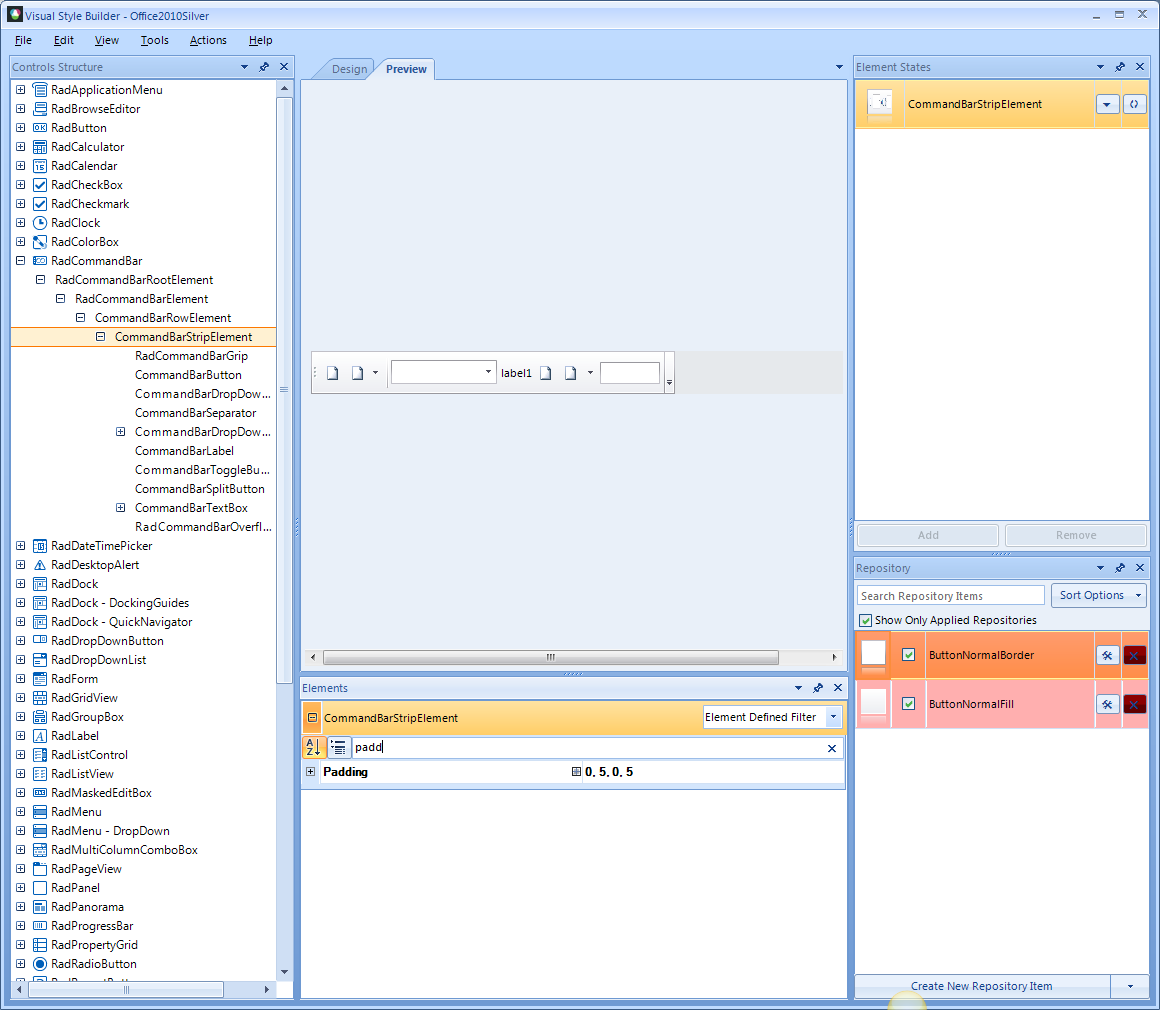
Task: Click the RadDesktopAlert warning icon
Action: 40,565
